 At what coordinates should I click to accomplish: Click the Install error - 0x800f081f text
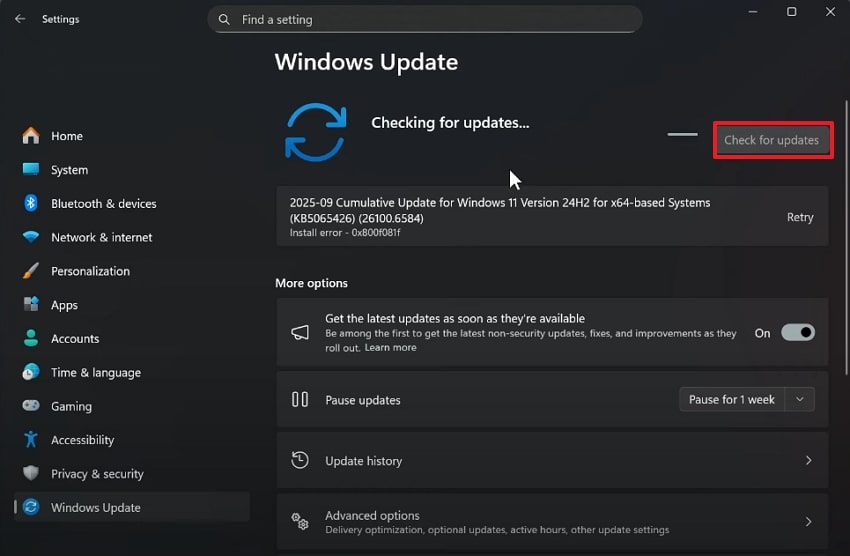(345, 232)
